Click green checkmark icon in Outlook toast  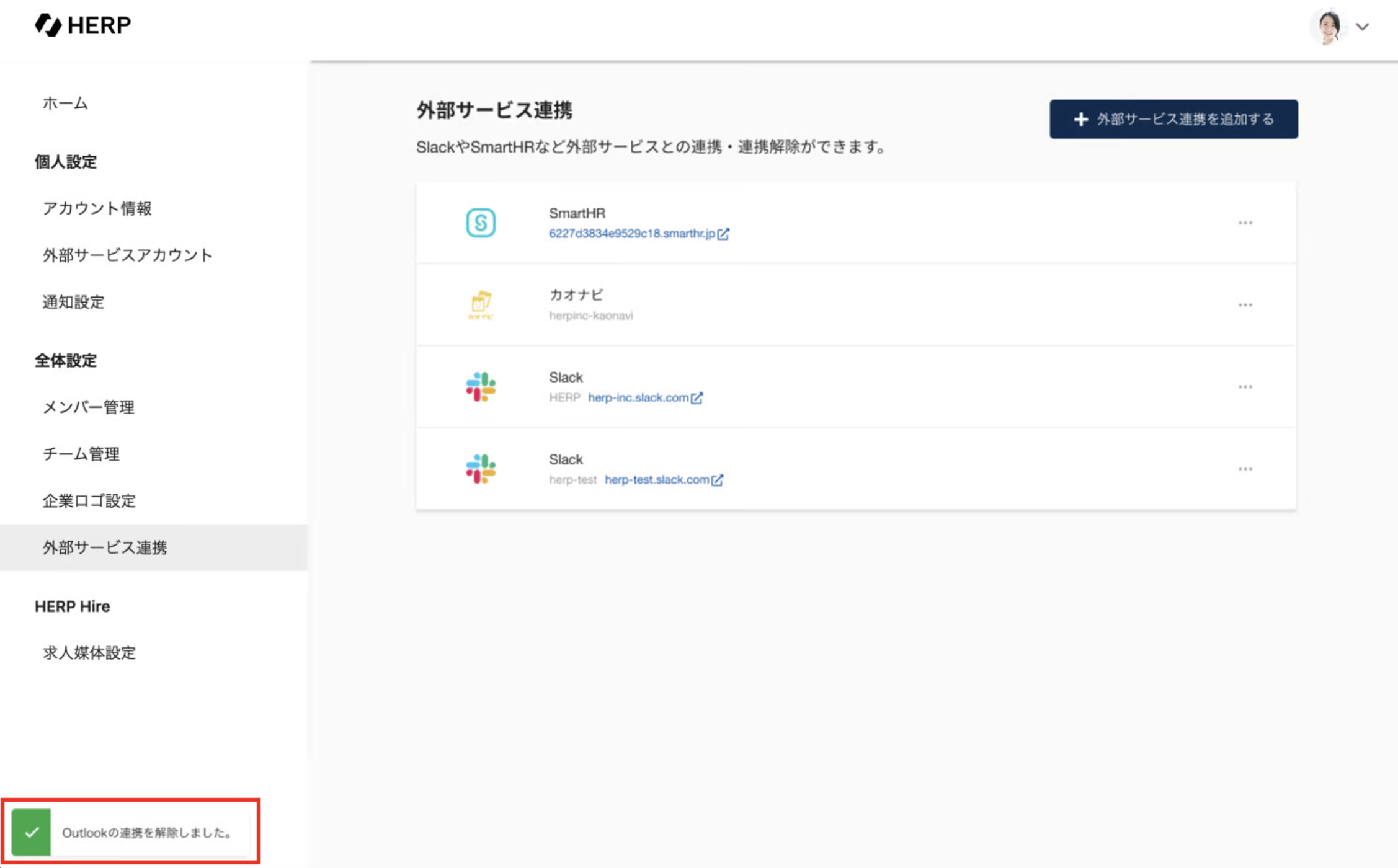[x=32, y=832]
